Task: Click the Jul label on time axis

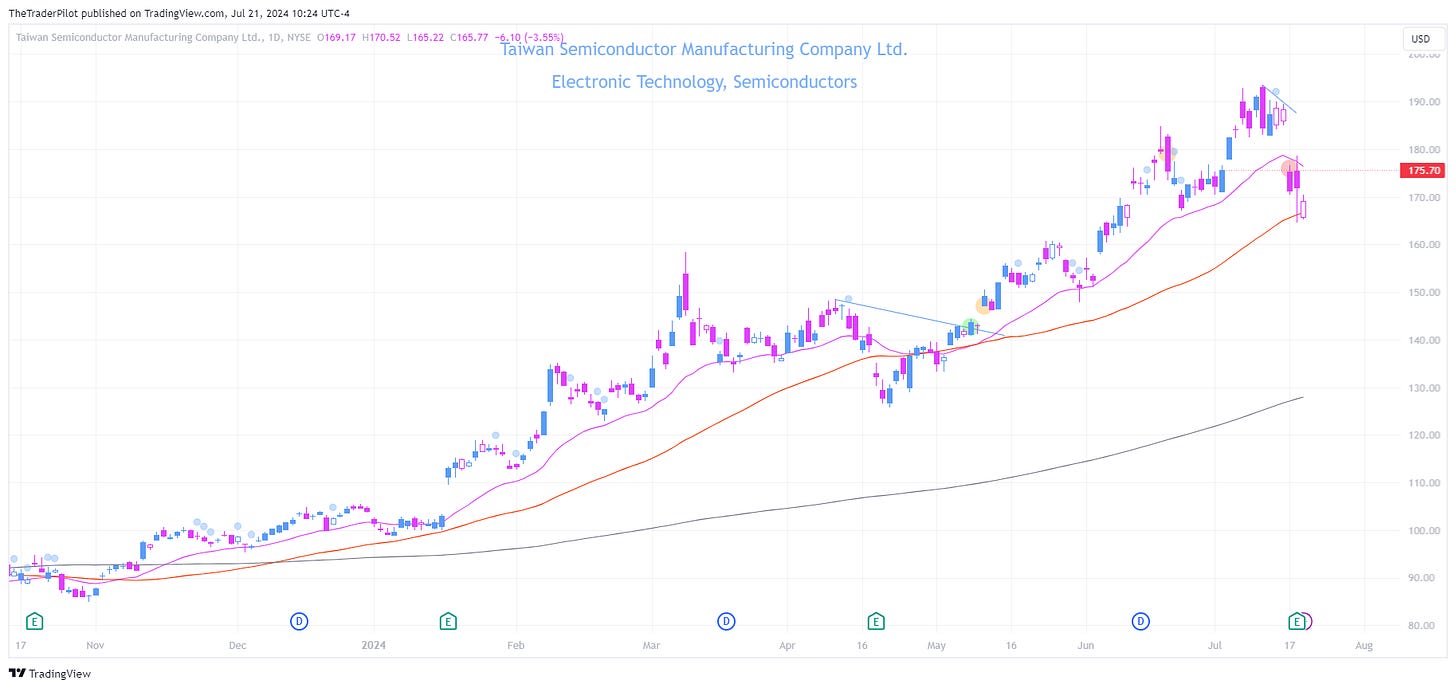Action: (x=1214, y=646)
